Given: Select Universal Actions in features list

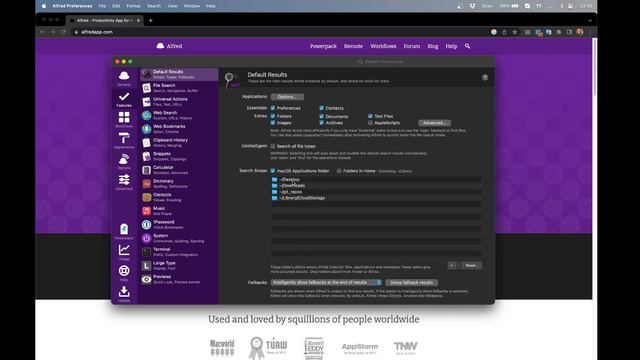Looking at the screenshot, I should (179, 102).
